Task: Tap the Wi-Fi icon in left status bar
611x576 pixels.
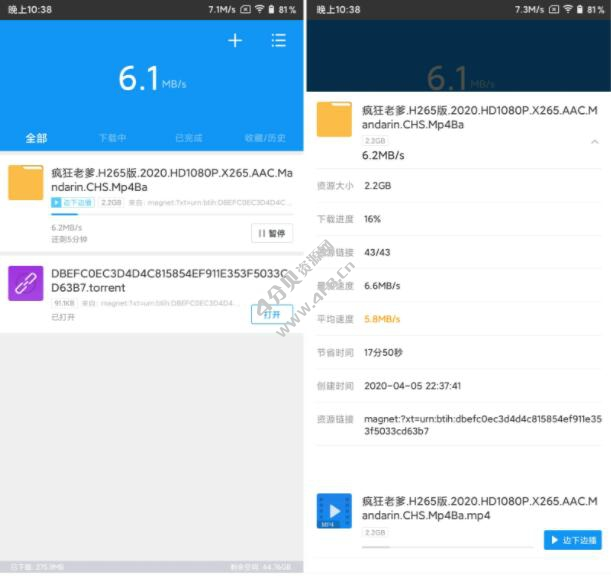Action: (259, 9)
